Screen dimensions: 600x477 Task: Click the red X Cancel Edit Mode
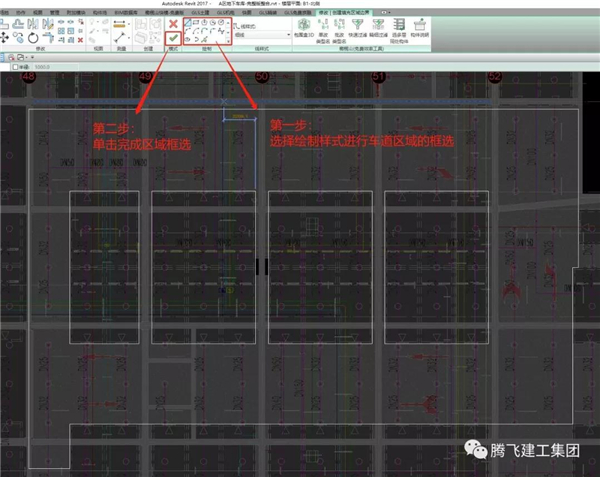[173, 22]
